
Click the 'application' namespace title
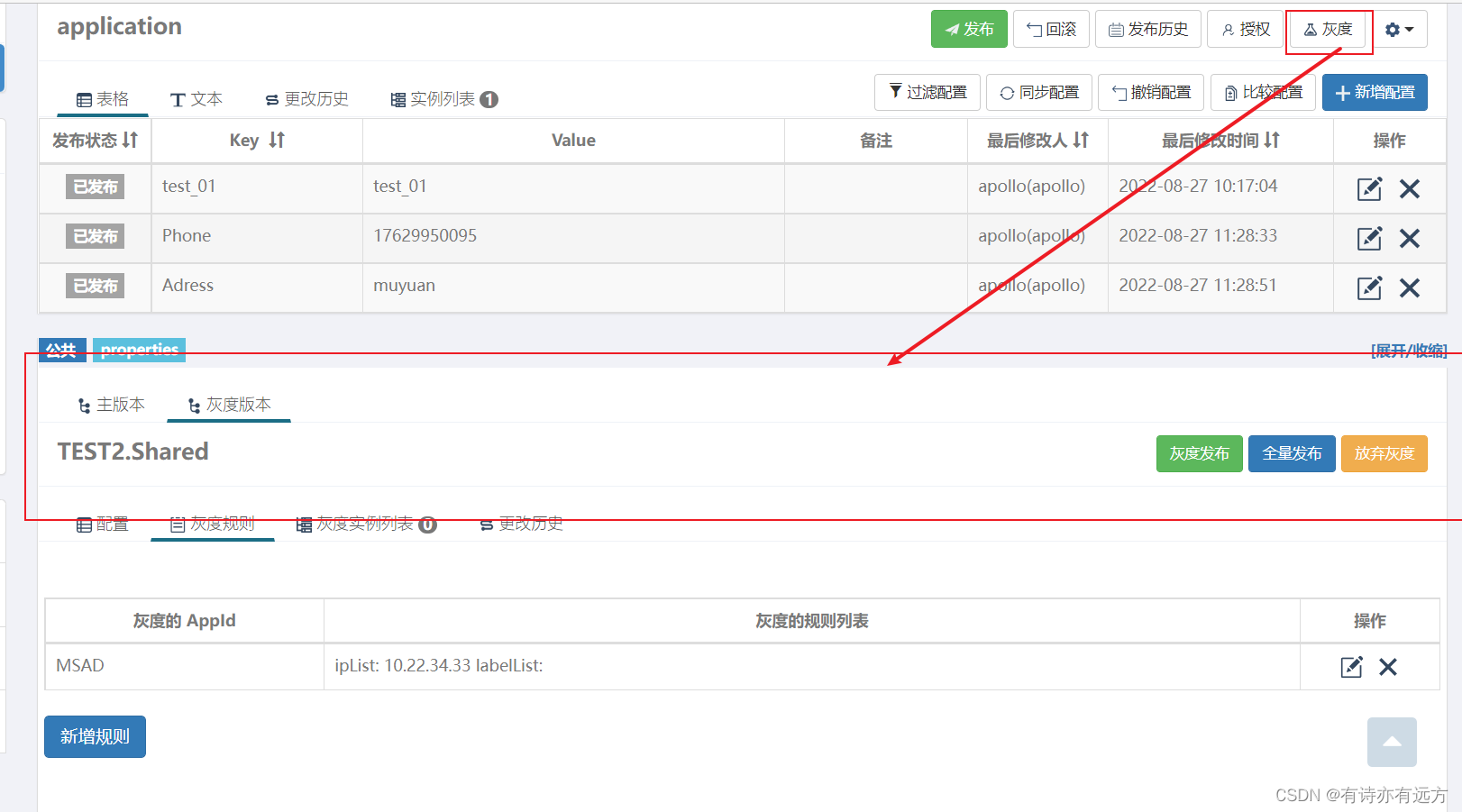point(120,27)
